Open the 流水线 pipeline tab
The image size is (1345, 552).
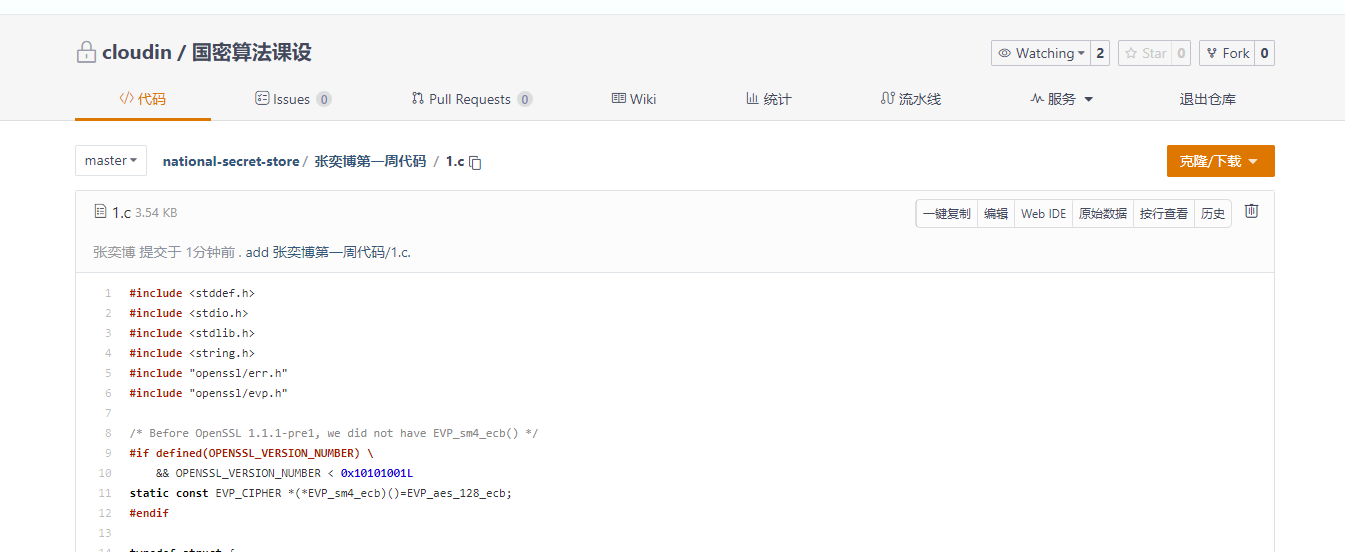coord(910,99)
